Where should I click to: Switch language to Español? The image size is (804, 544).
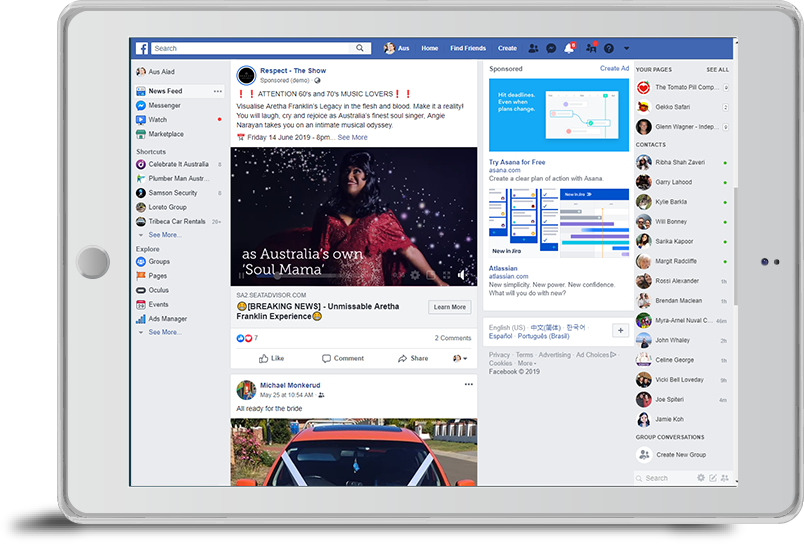coord(500,336)
